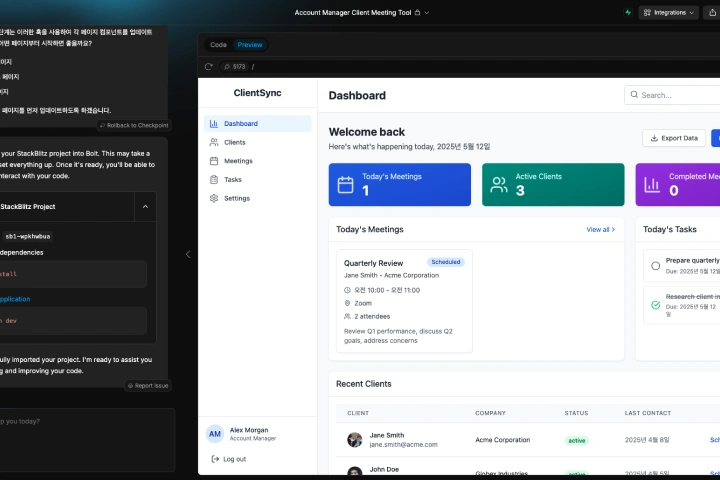
Task: Click the magnifier icon in search box
Action: (634, 95)
